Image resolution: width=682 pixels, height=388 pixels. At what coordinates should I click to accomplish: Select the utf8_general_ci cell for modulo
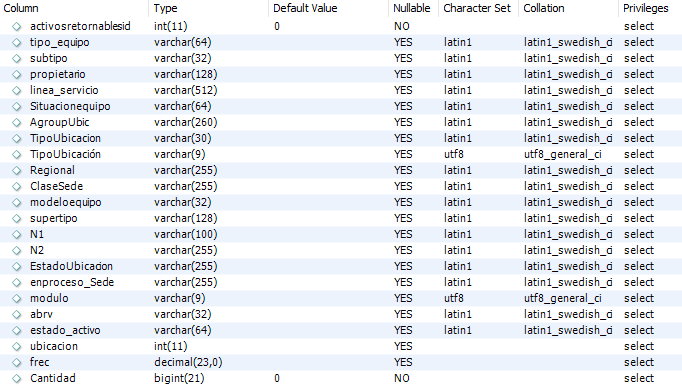563,298
